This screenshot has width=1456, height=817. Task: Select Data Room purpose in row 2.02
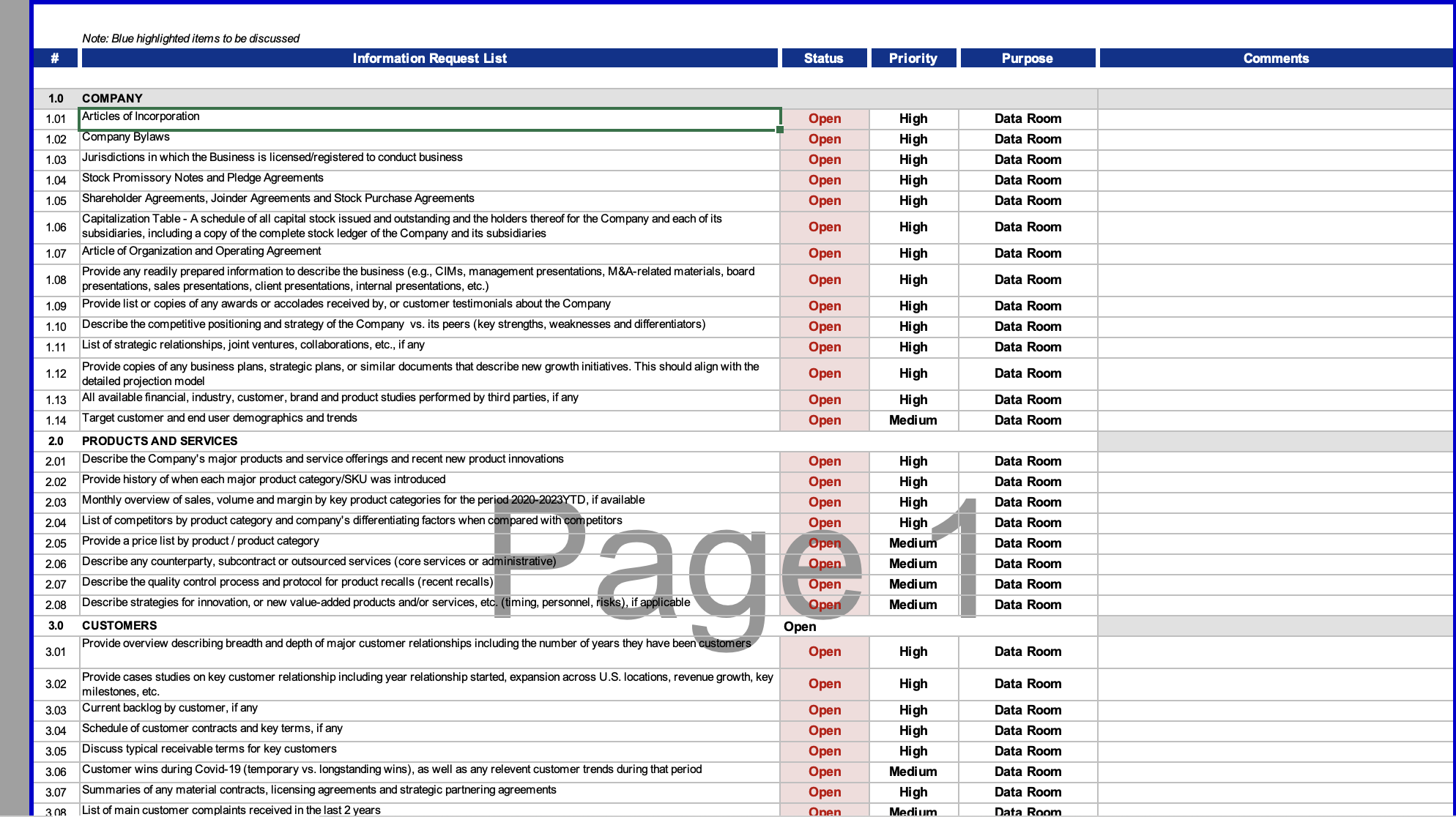coord(1028,482)
